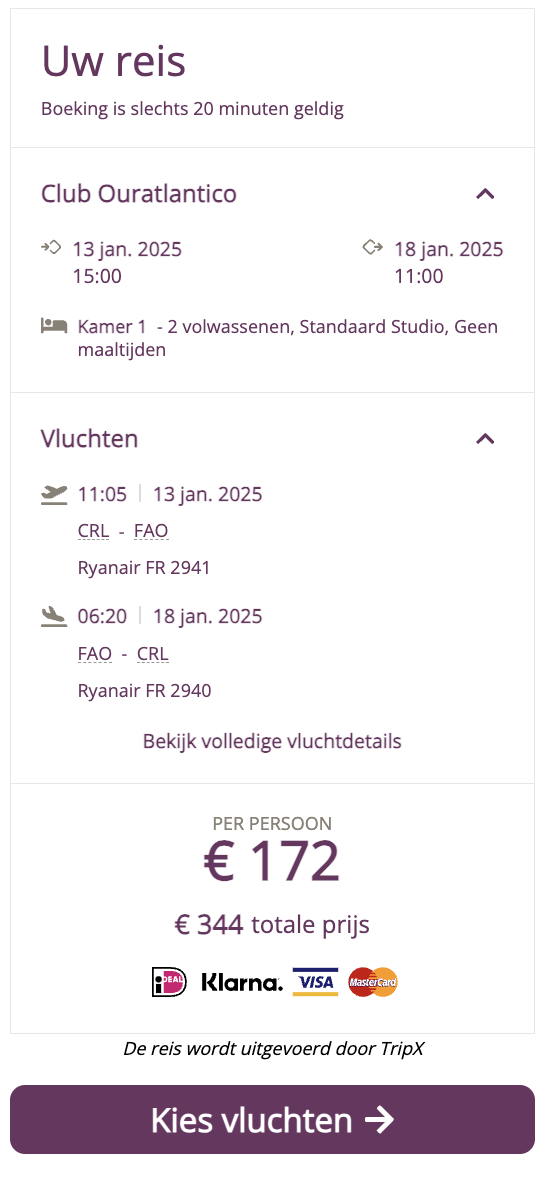The height and width of the screenshot is (1184, 548).
Task: Collapse the Vluchten section chevron
Action: (x=485, y=439)
